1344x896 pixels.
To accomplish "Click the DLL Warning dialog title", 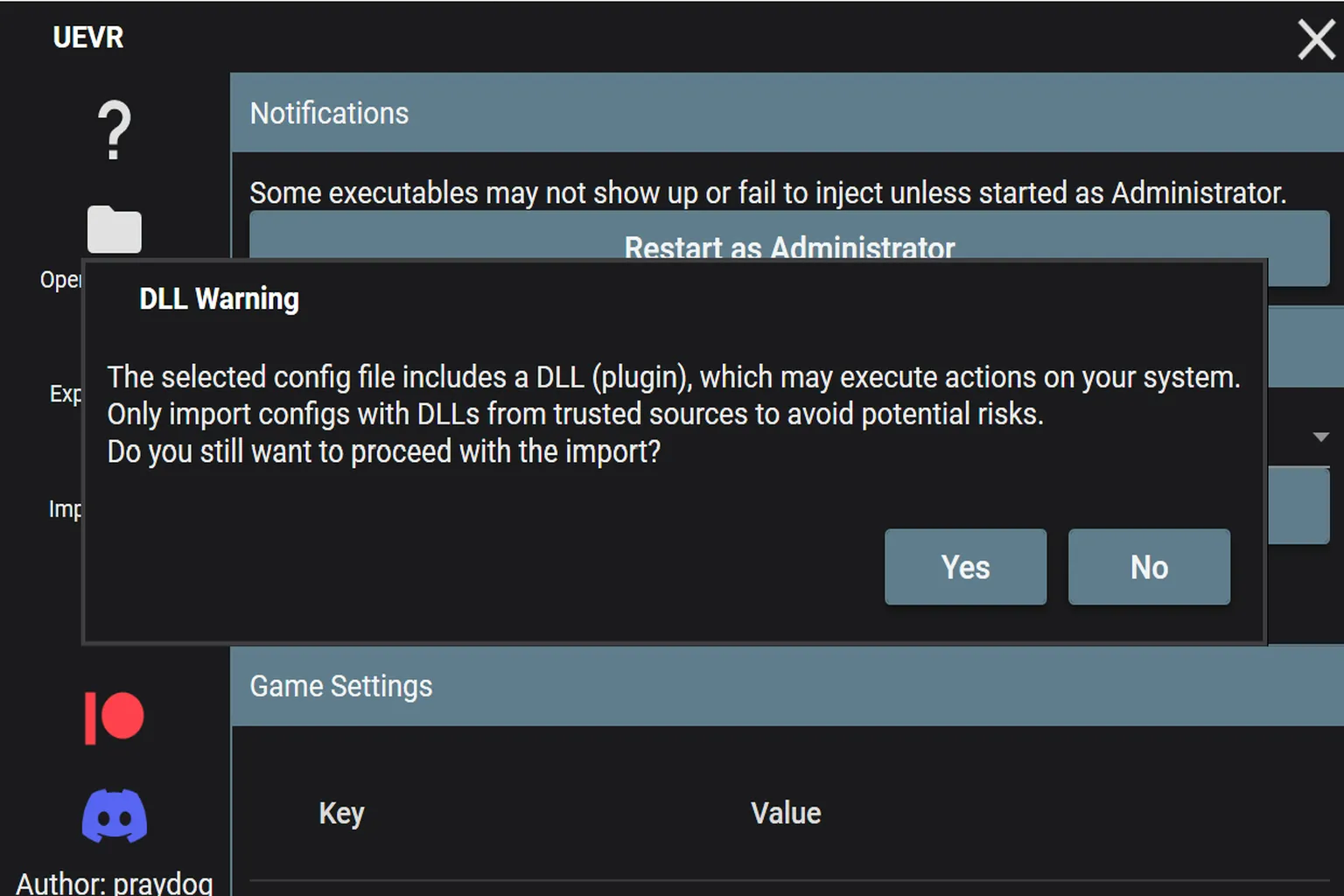I will pos(219,299).
